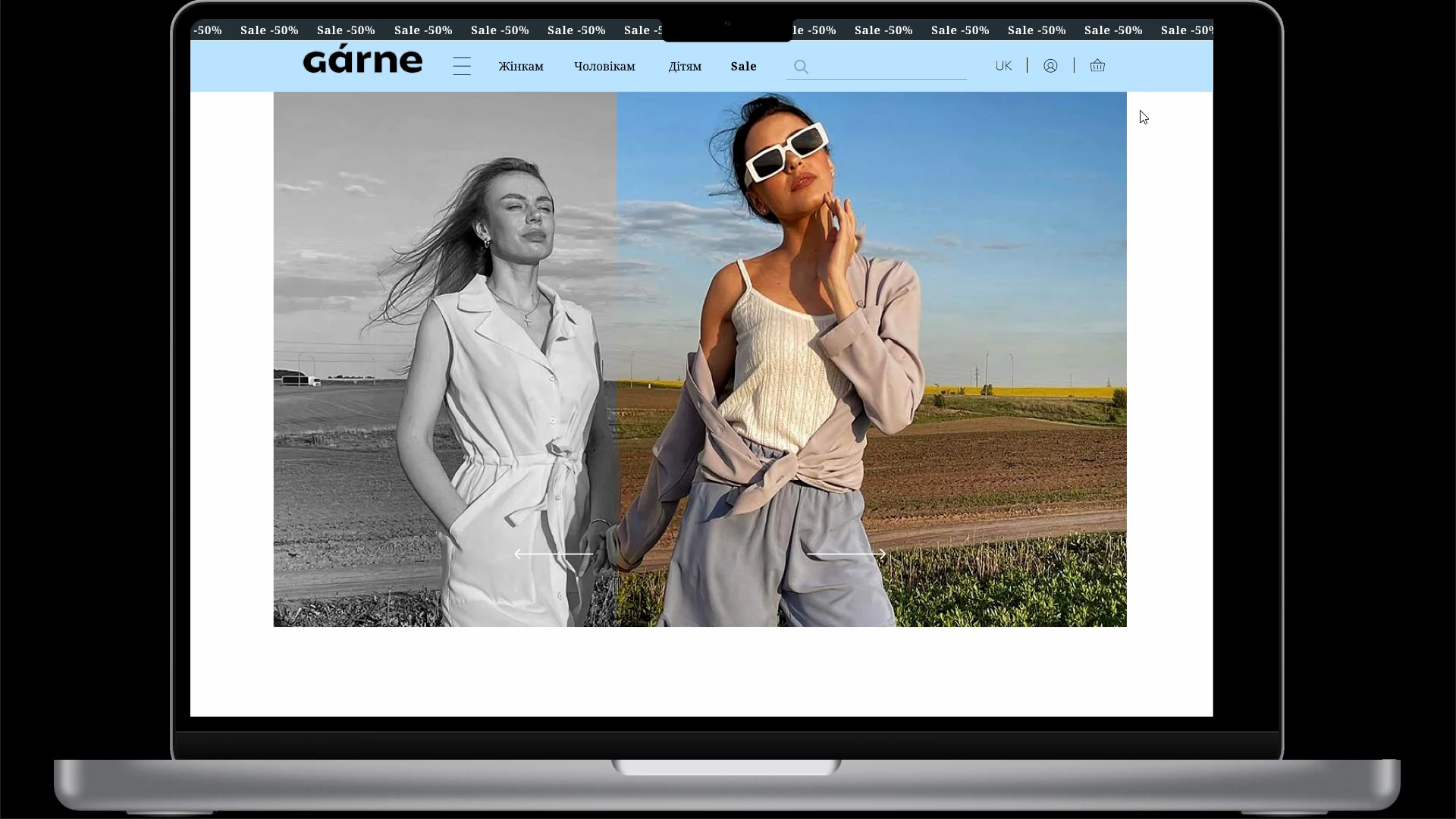Viewport: 1456px width, 819px height.
Task: Click the search magnifier icon
Action: (x=801, y=67)
